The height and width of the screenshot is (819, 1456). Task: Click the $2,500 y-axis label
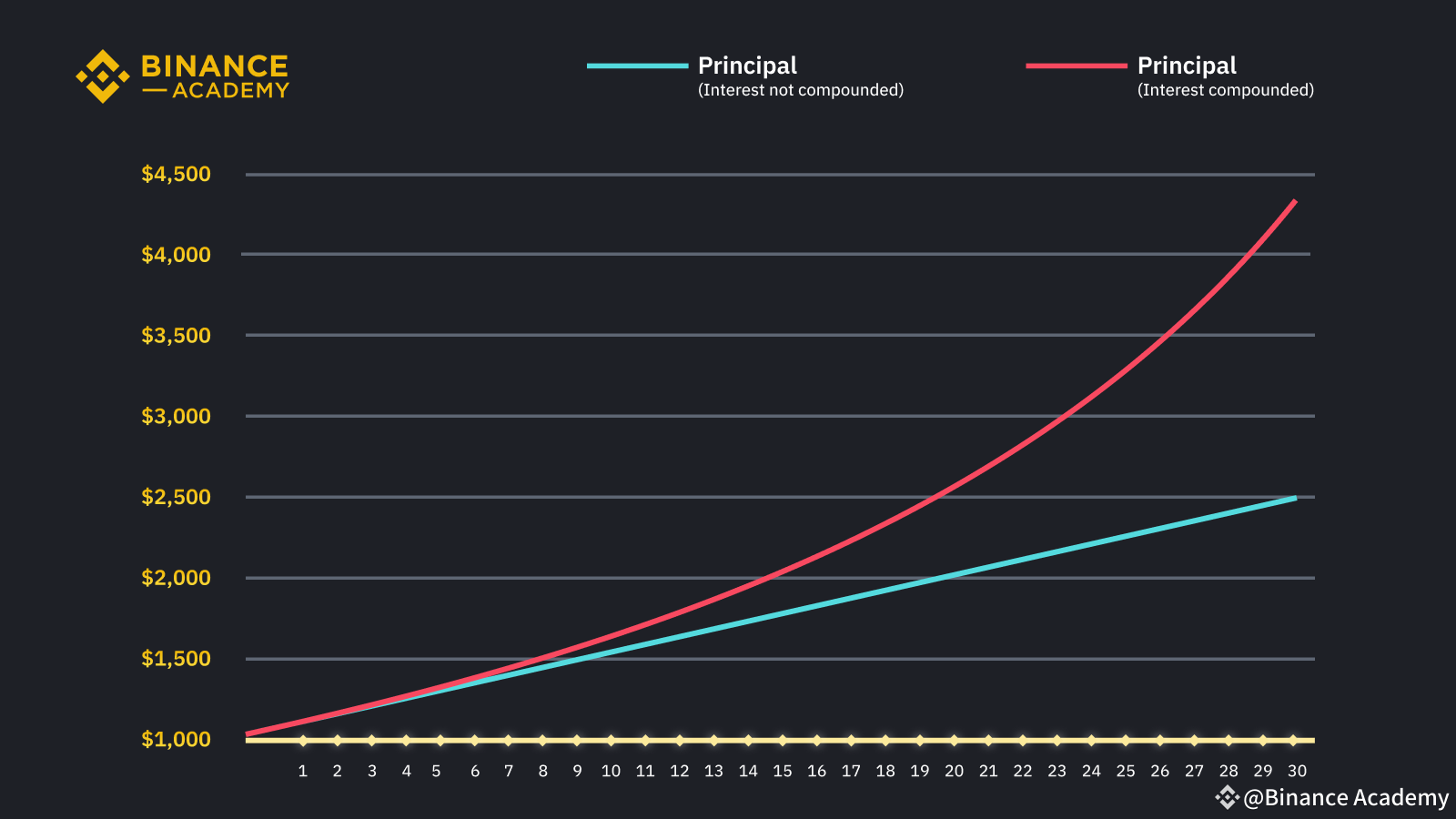176,497
